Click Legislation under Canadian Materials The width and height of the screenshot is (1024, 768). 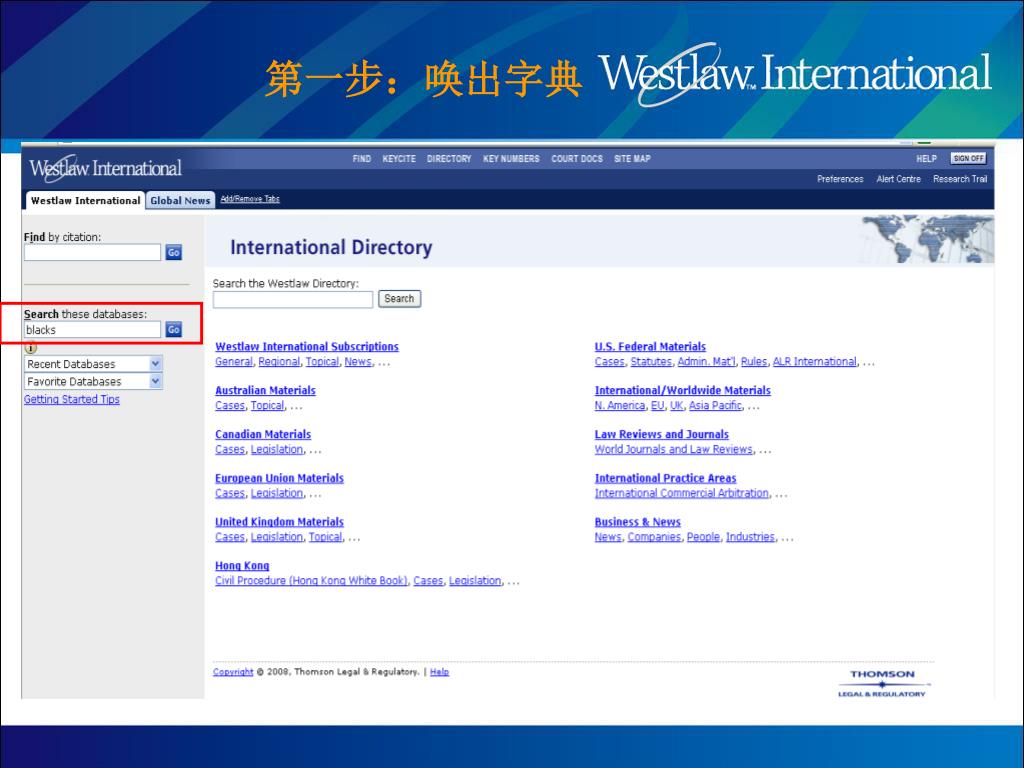pyautogui.click(x=277, y=449)
